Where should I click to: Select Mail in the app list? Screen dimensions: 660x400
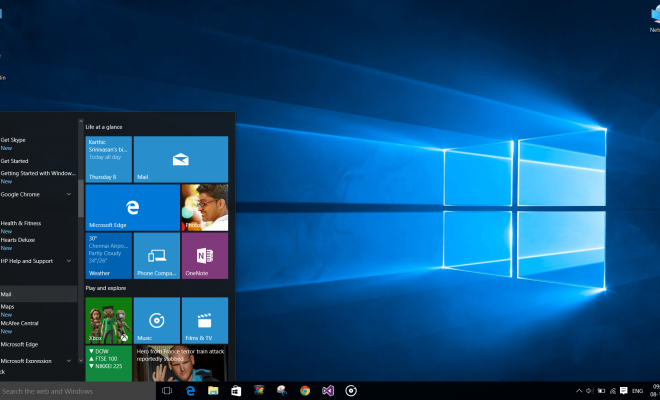38,294
